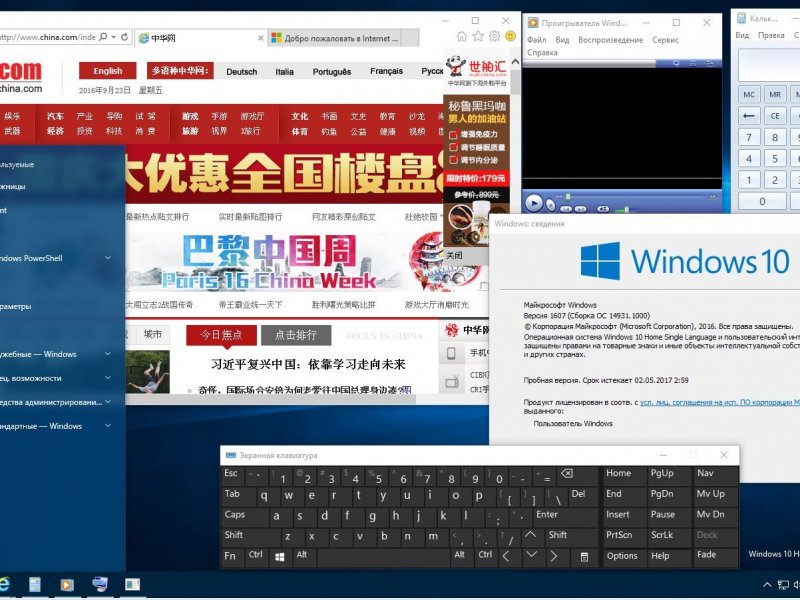Screen dimensions: 800x600
Task: Skip to next track in Media Player
Action: (x=581, y=209)
